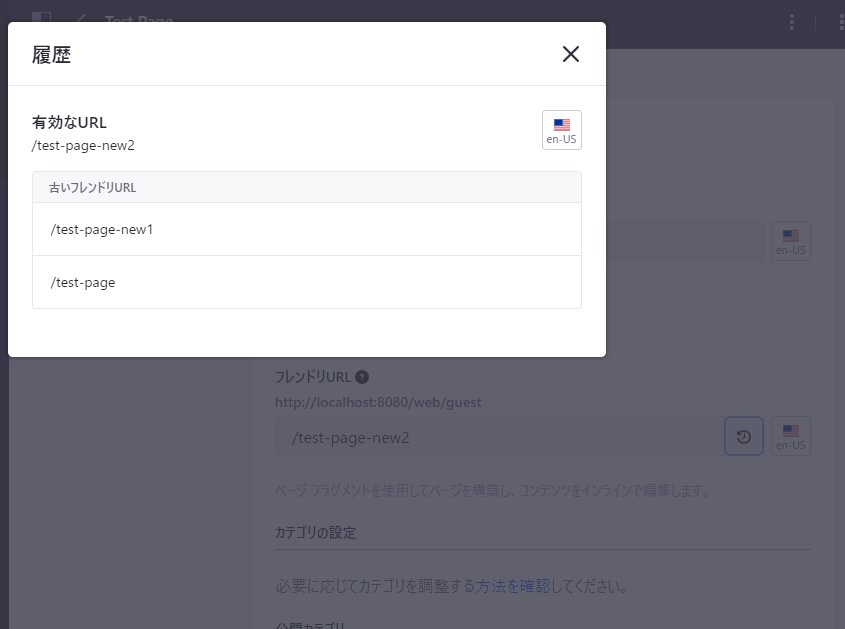Screen dimensions: 845x629
Task: Toggle the sidebar panel icon at top left
Action: tap(41, 19)
